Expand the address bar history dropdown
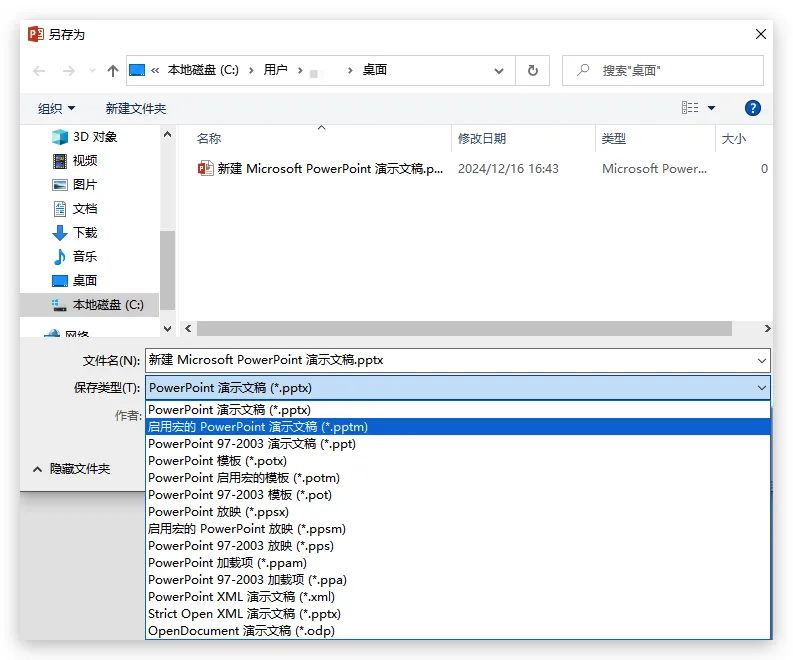 499,71
